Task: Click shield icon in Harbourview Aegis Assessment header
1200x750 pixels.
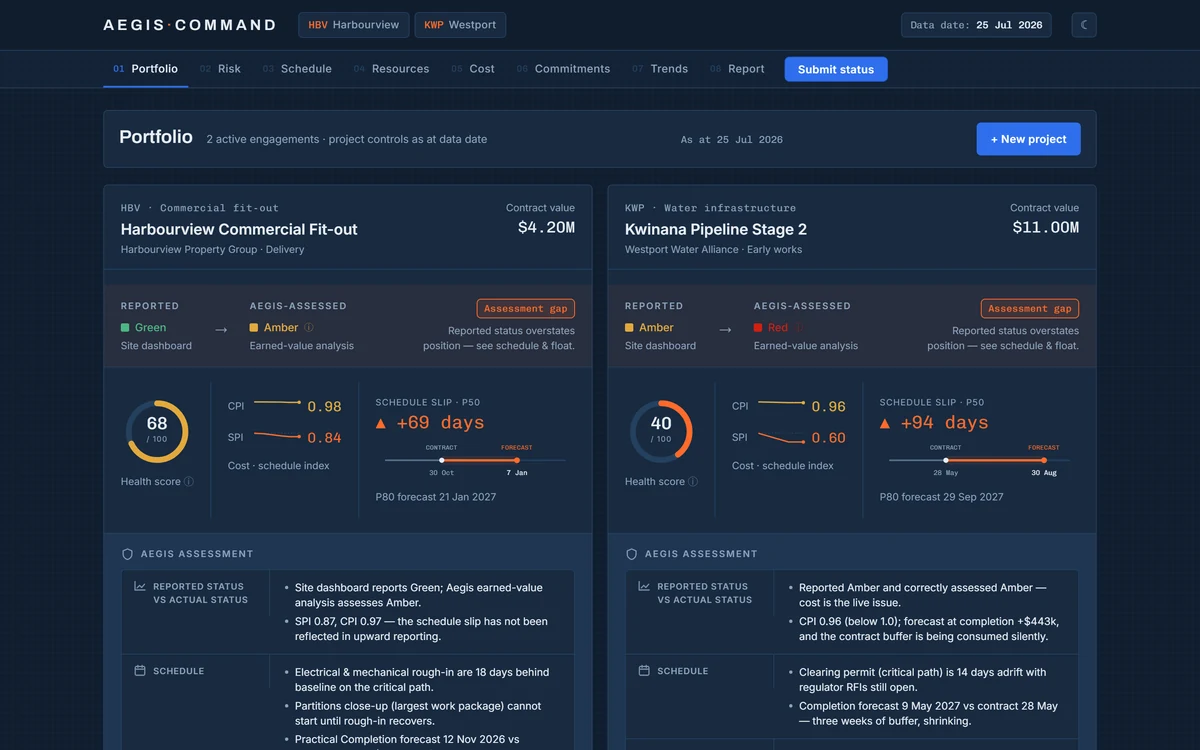Action: pyautogui.click(x=127, y=553)
